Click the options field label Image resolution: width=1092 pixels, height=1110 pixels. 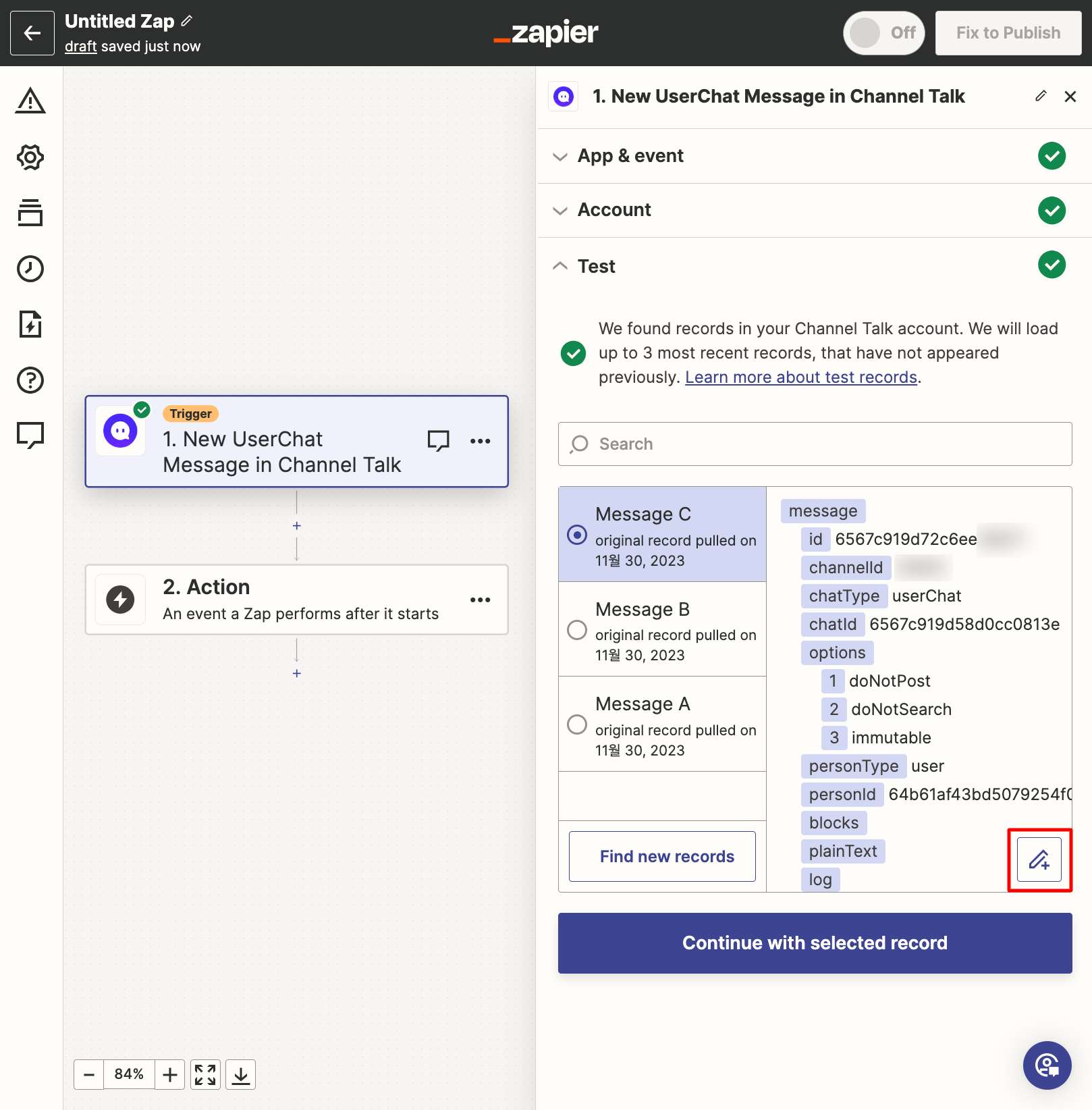pos(837,653)
